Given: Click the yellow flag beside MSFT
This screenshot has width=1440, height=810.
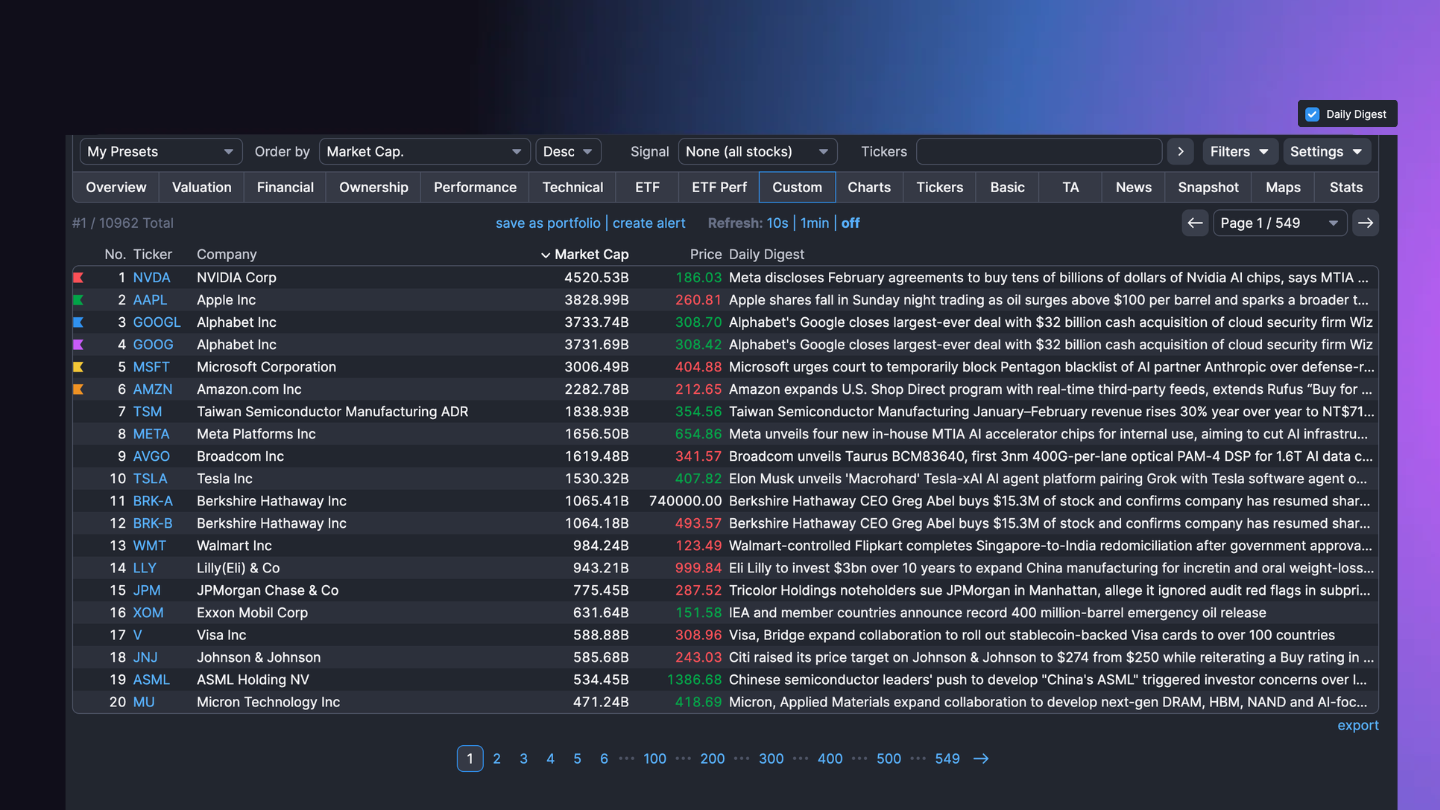Looking at the screenshot, I should click(x=78, y=367).
